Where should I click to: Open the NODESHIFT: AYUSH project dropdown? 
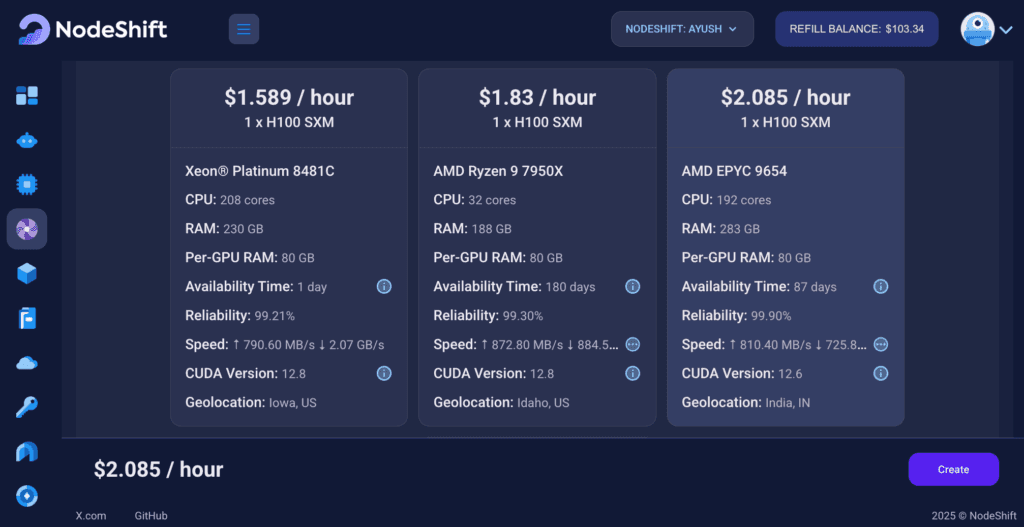(x=682, y=29)
